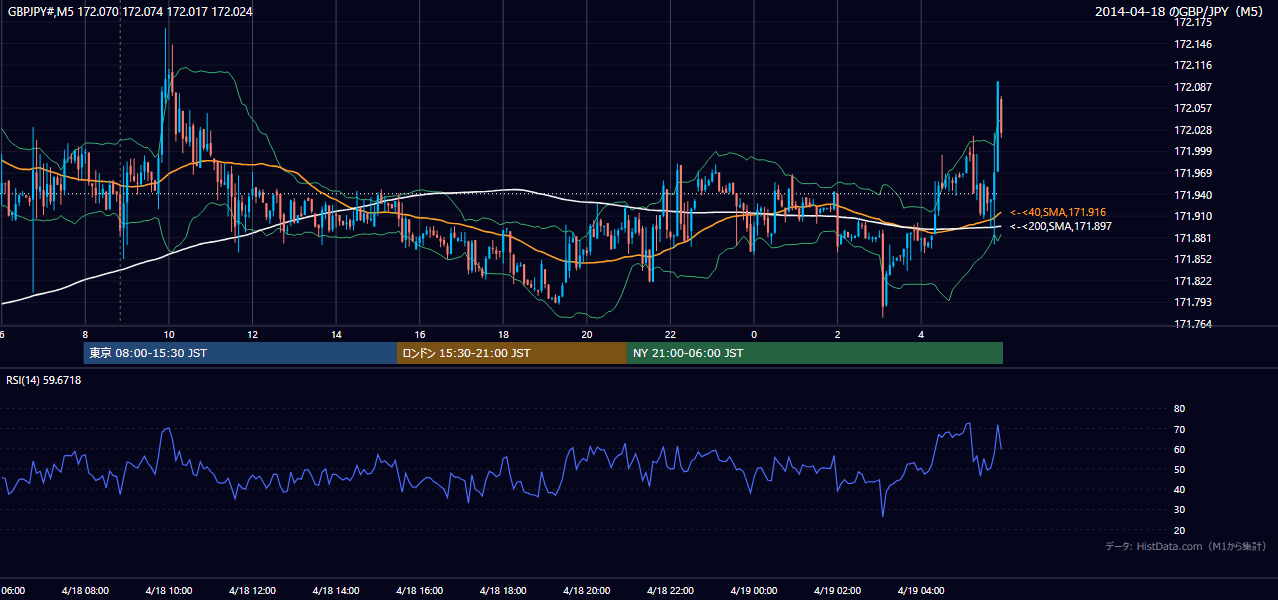Click price axis value 171.881
1278x600 pixels.
1193,238
